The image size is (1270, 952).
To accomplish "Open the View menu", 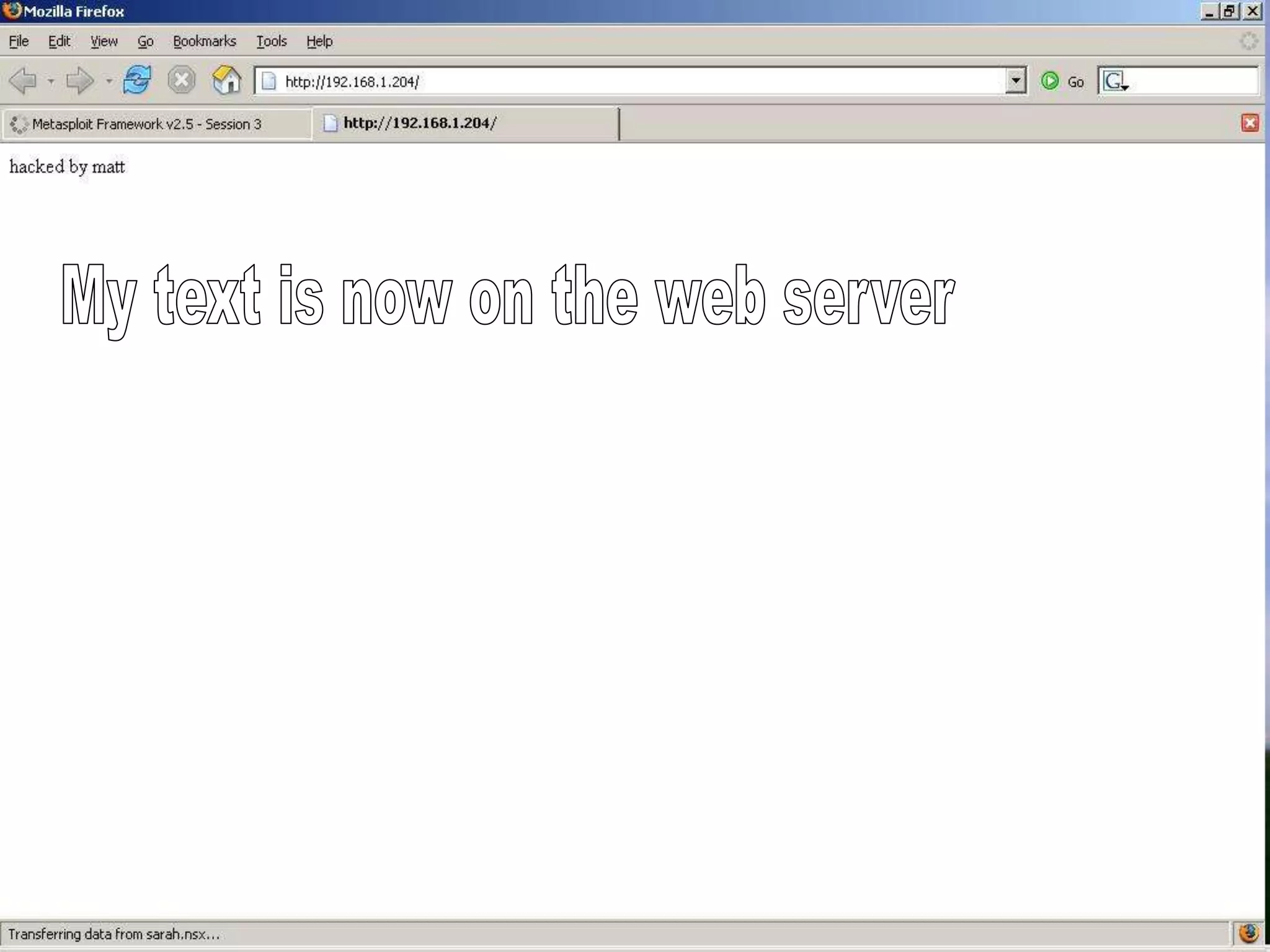I will (x=104, y=41).
